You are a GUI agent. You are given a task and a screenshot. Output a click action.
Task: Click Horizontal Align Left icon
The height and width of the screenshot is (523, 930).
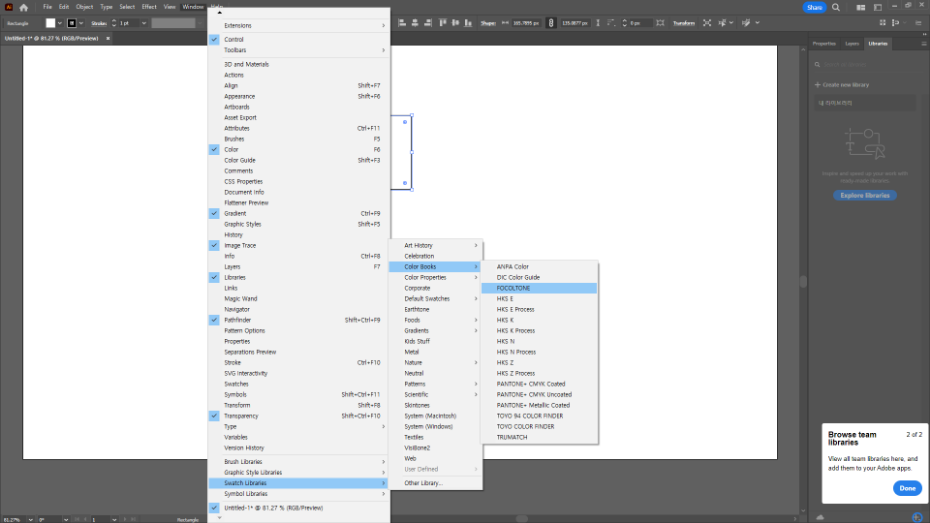(402, 23)
